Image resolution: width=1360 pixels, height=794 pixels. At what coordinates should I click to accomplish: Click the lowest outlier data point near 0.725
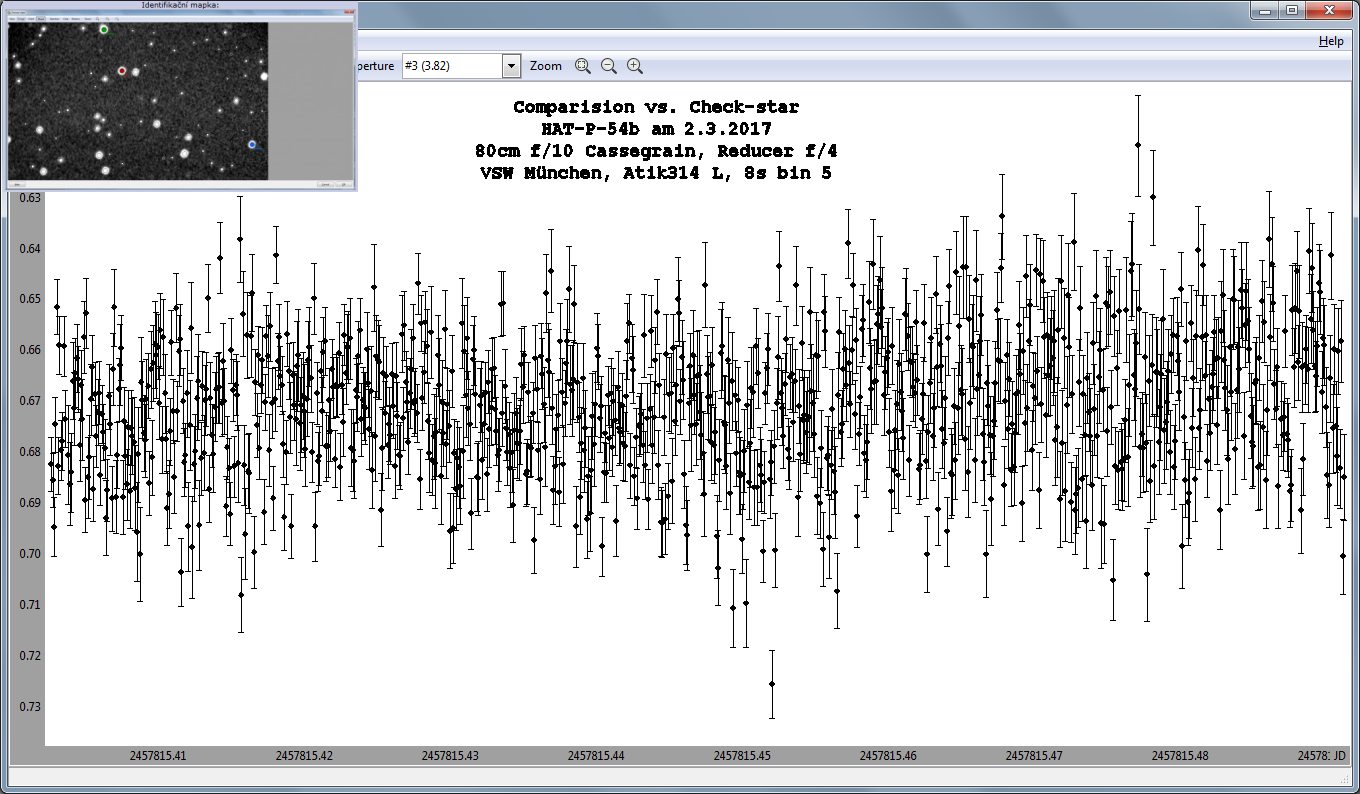click(x=771, y=684)
